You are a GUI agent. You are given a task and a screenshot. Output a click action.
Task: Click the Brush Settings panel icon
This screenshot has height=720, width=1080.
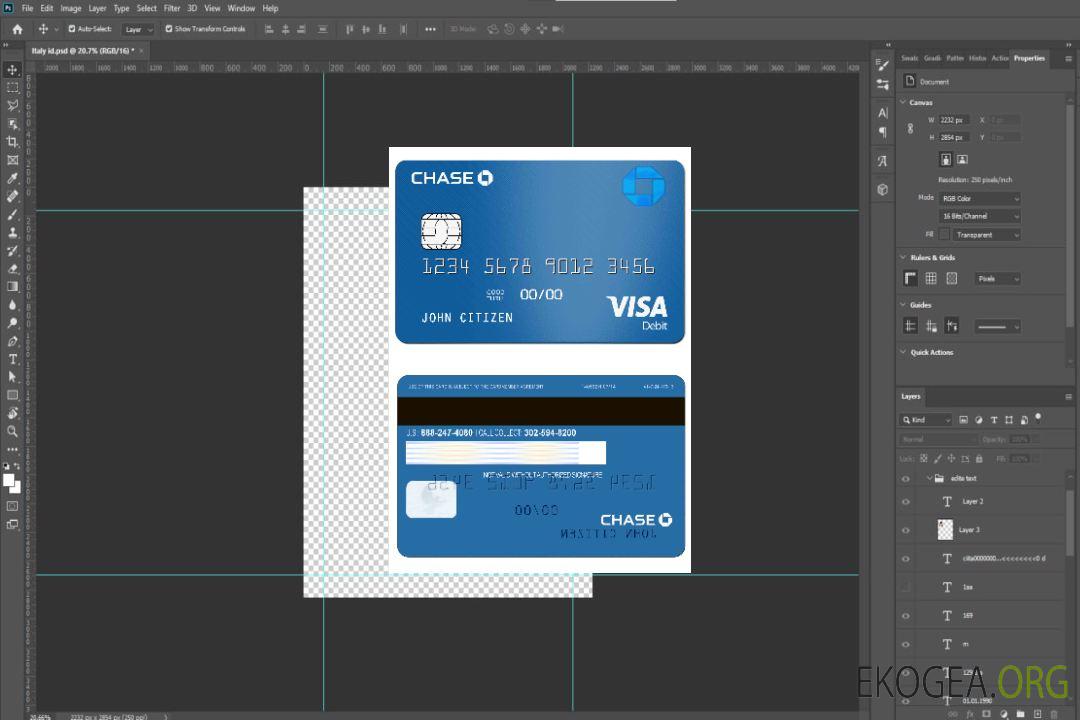click(883, 65)
